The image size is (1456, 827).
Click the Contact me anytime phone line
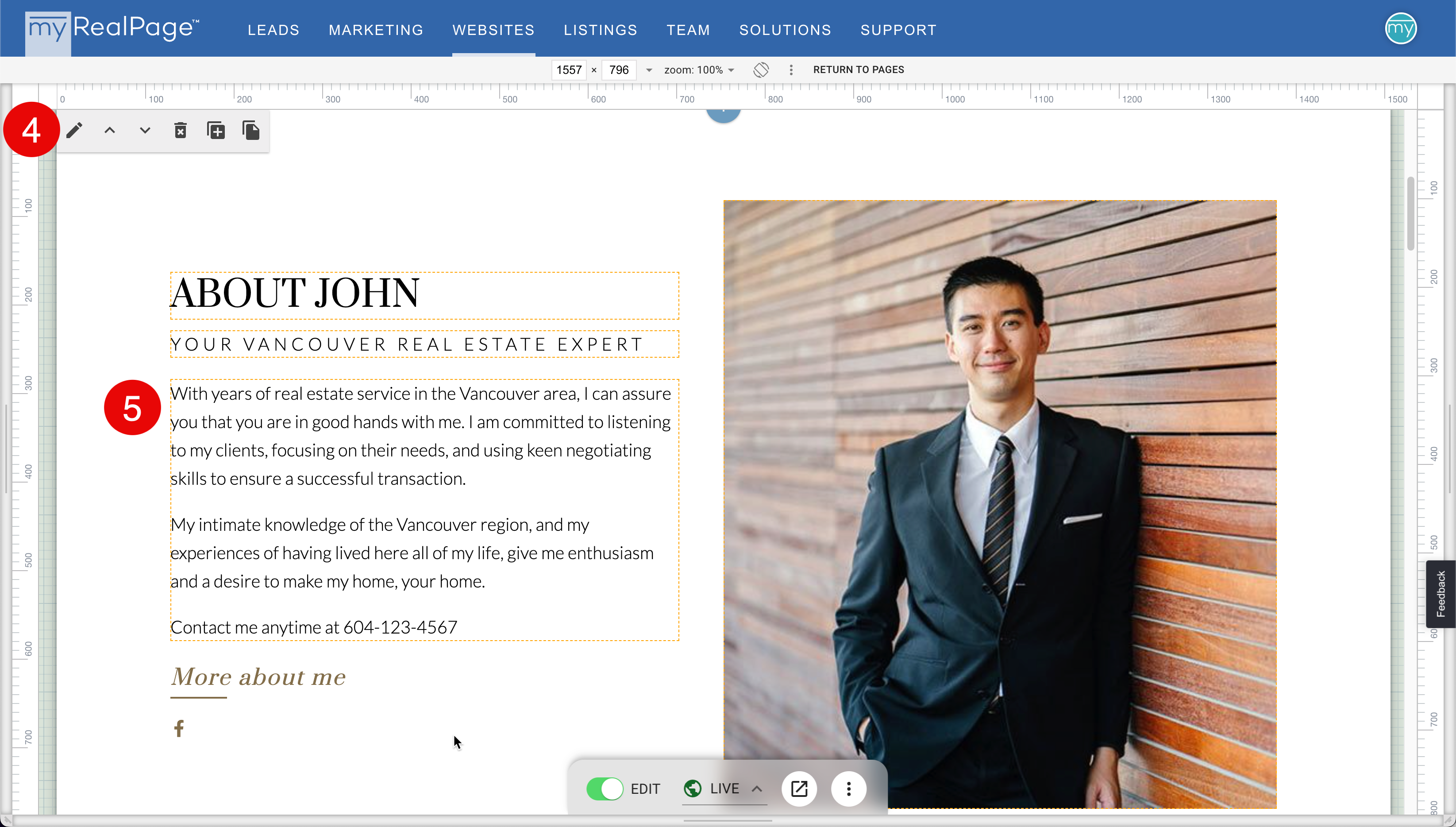tap(314, 627)
